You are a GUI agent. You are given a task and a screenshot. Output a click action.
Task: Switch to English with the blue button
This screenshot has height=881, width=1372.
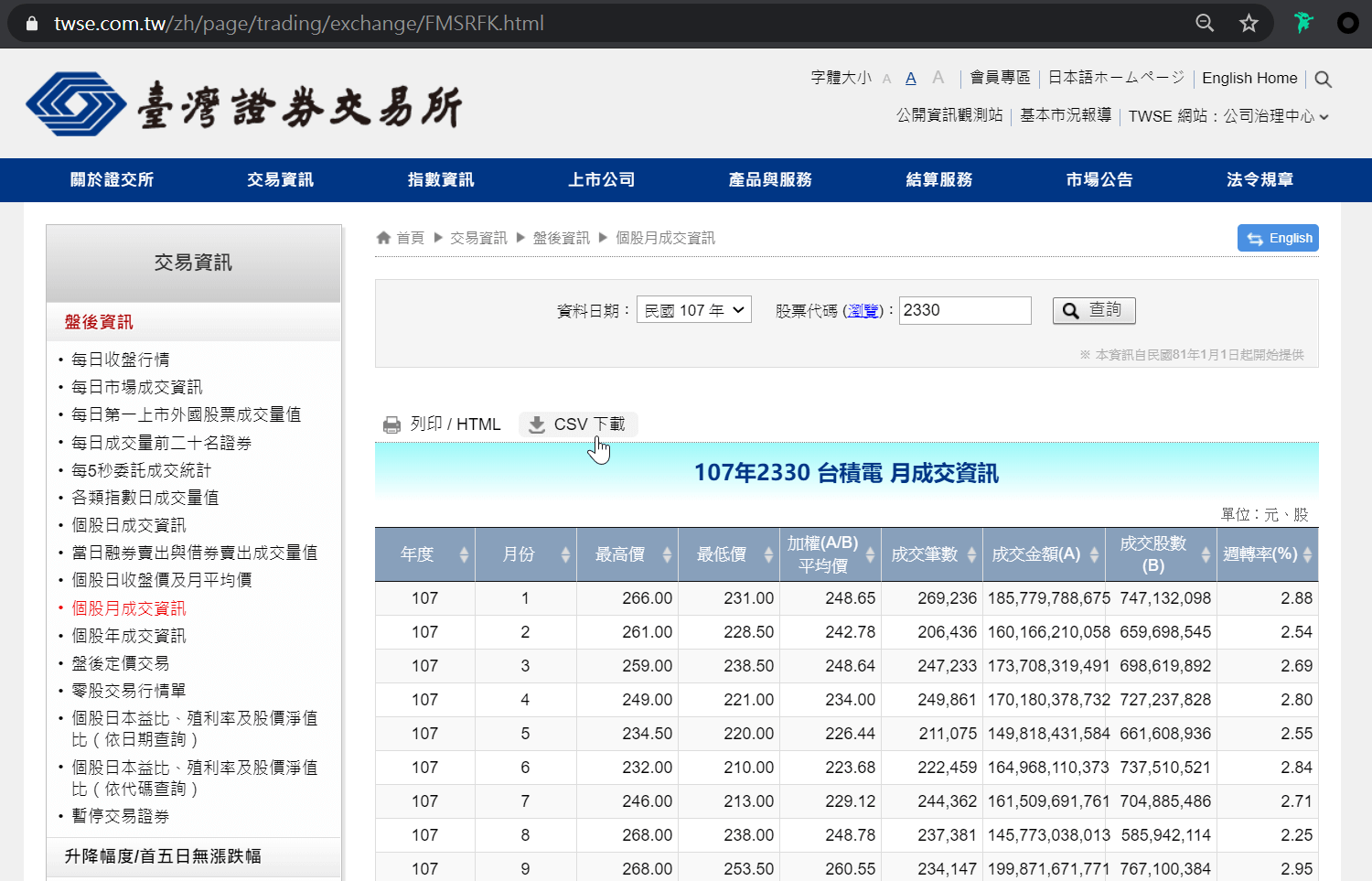pyautogui.click(x=1278, y=238)
